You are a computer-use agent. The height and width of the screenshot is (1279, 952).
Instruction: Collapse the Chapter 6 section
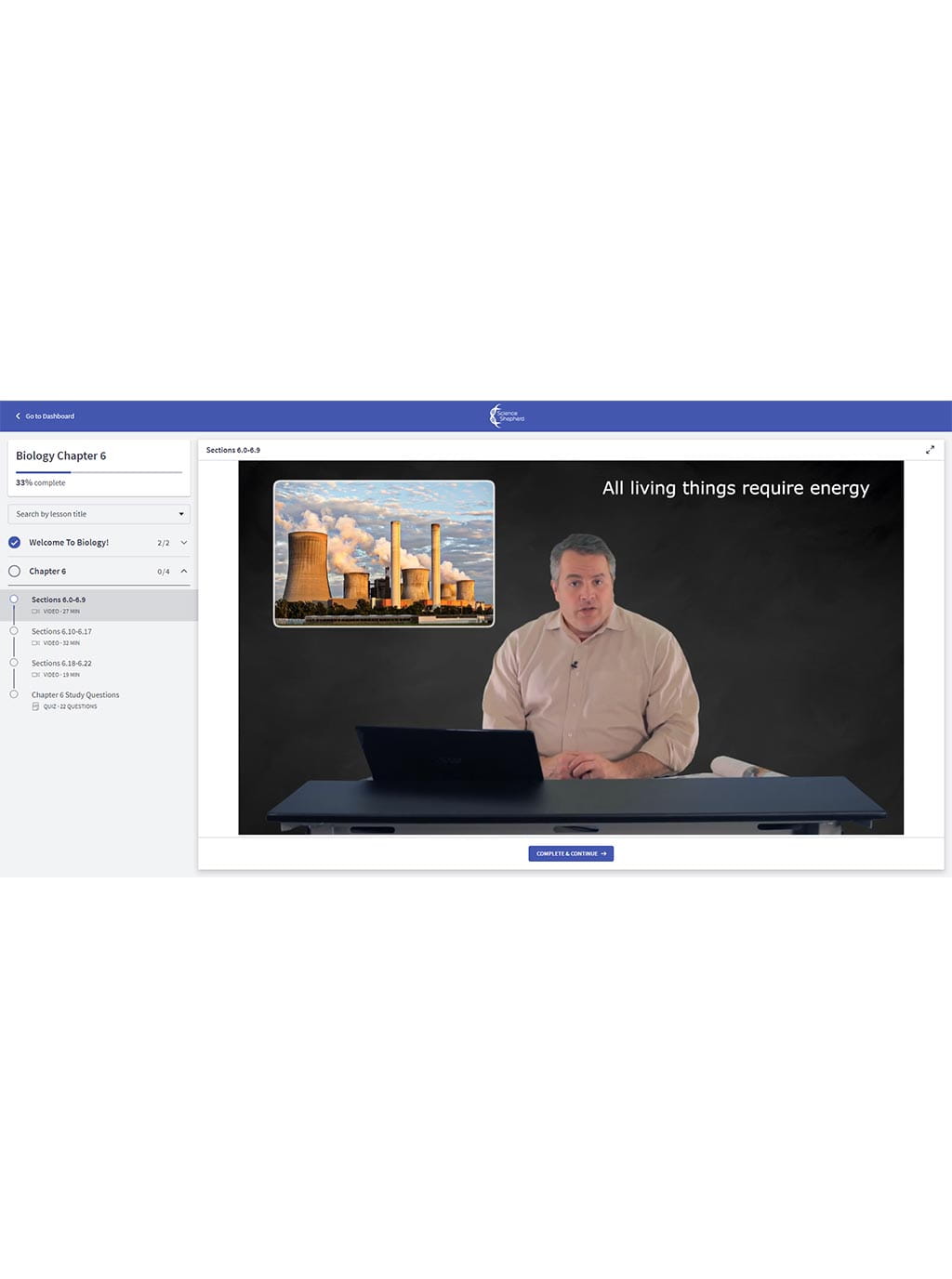coord(183,572)
